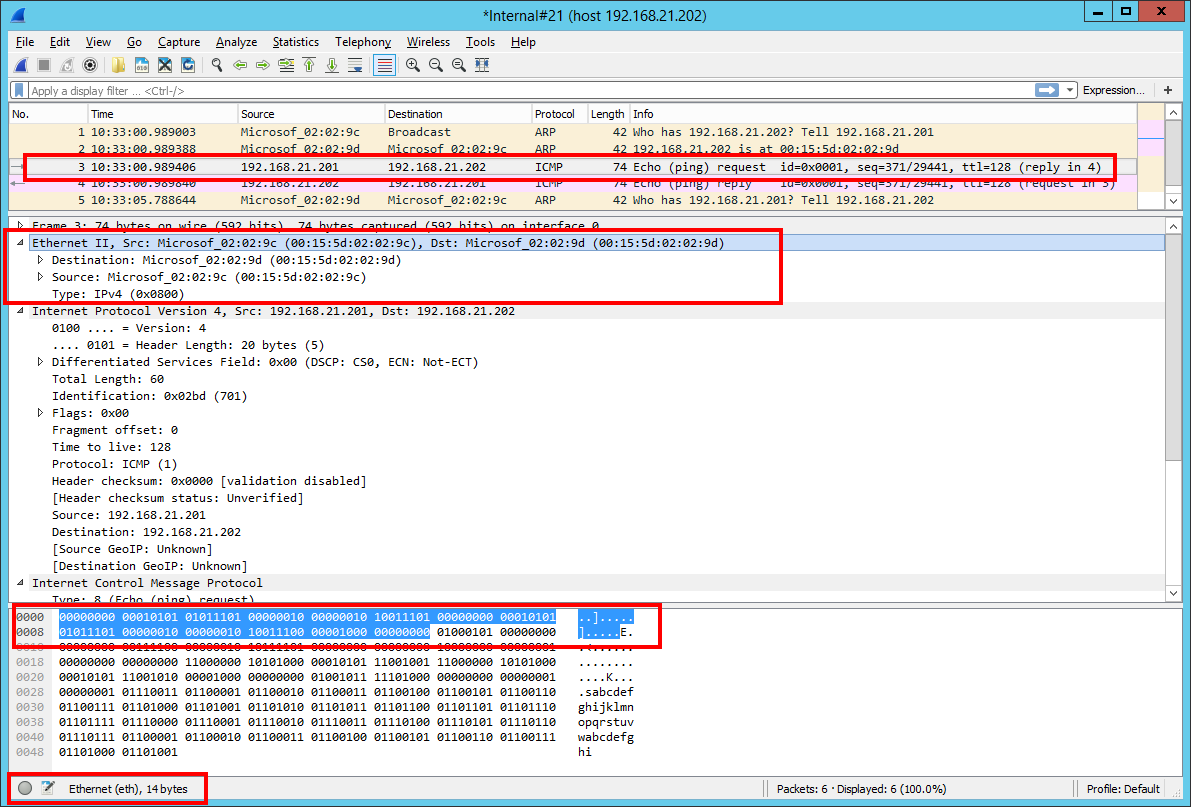
Task: Apply the display filter arrow button
Action: coord(1047,90)
